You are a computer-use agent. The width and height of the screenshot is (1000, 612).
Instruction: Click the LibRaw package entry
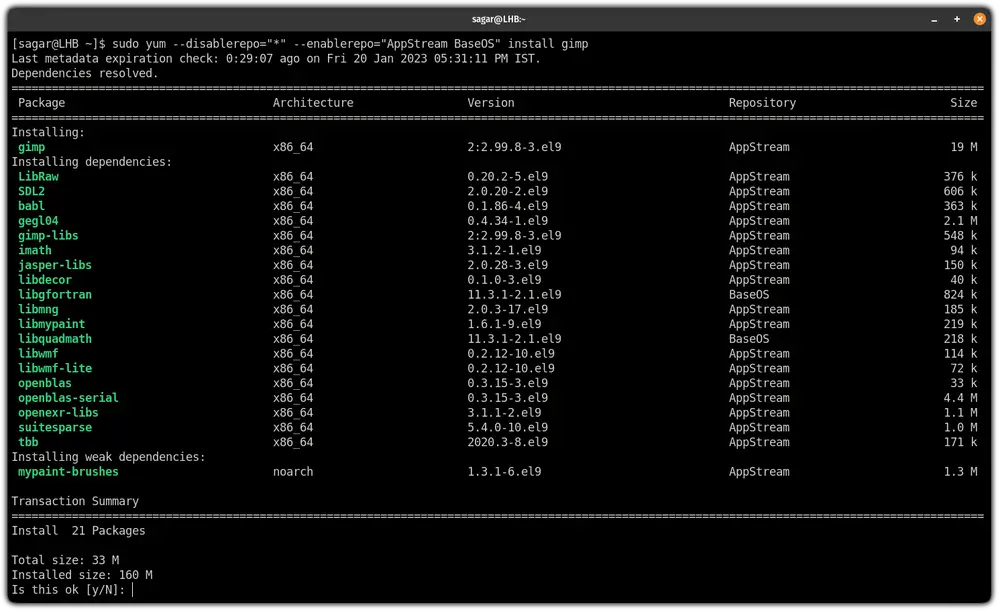click(38, 177)
